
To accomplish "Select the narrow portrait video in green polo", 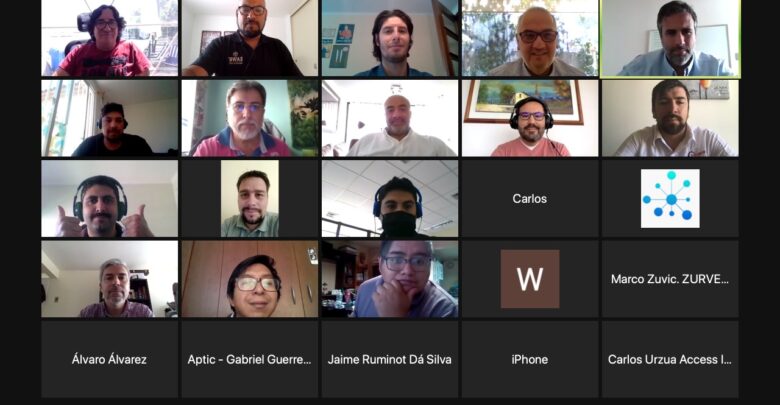I will coord(250,199).
